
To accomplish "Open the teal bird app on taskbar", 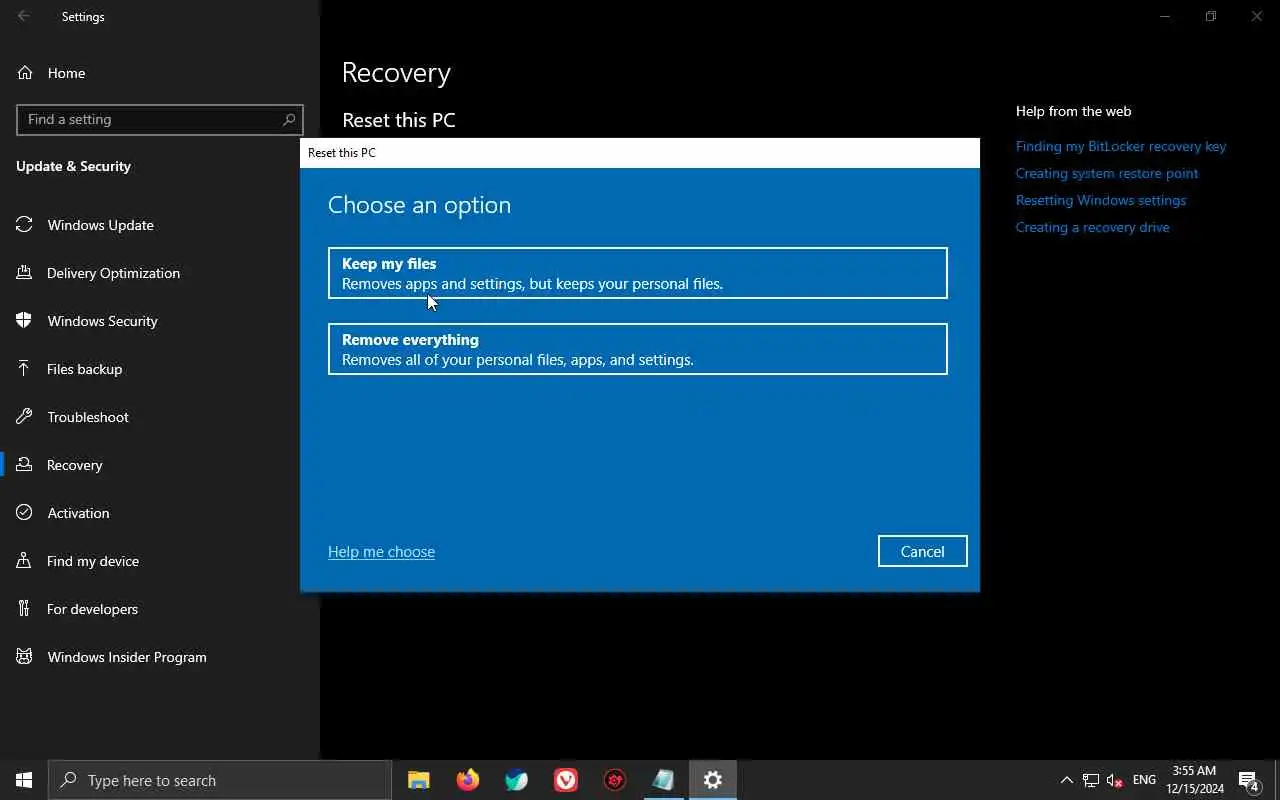I will click(517, 780).
